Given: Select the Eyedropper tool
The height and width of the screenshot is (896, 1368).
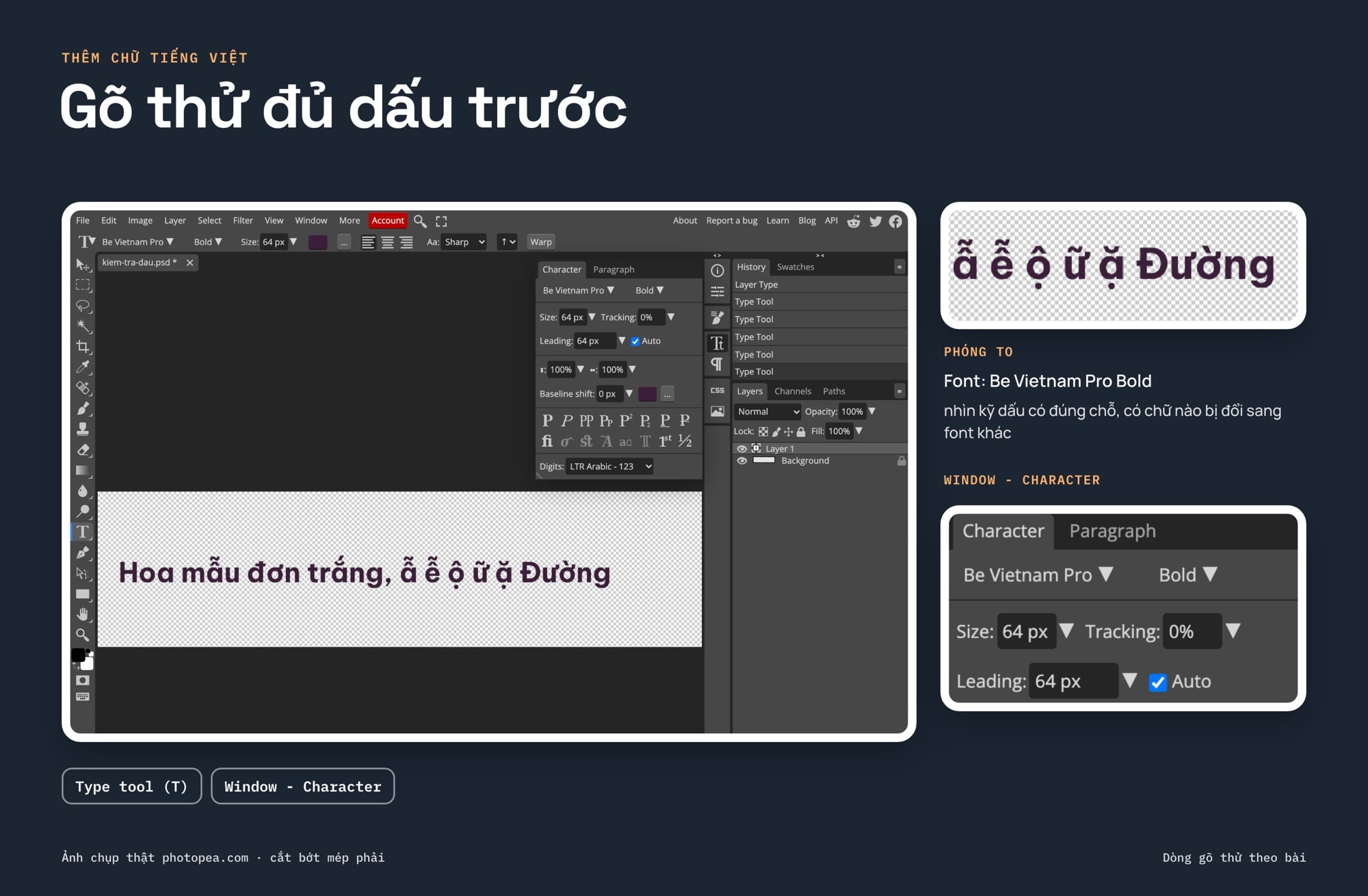Looking at the screenshot, I should click(83, 367).
